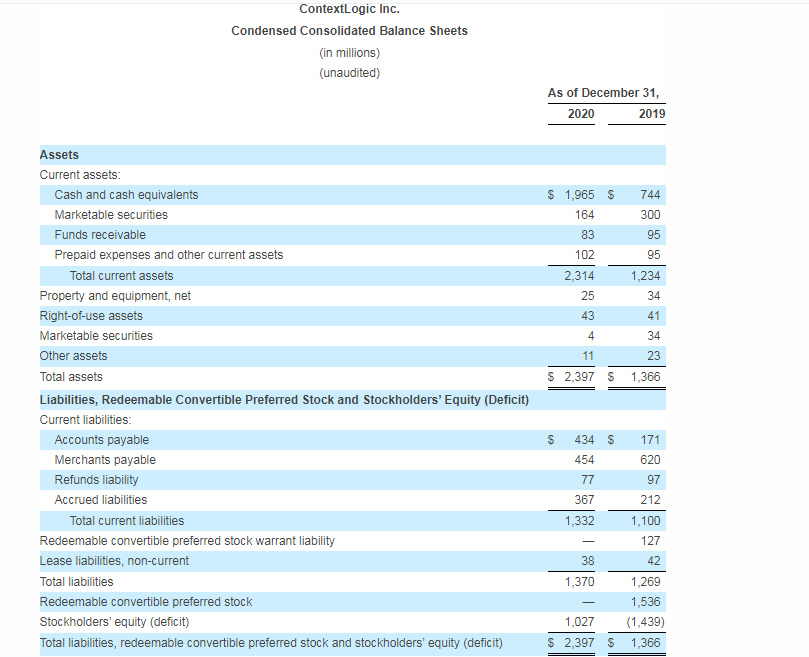Click the Stockholders' equity 2020 value 1,027
This screenshot has height=657, width=809.
point(579,622)
